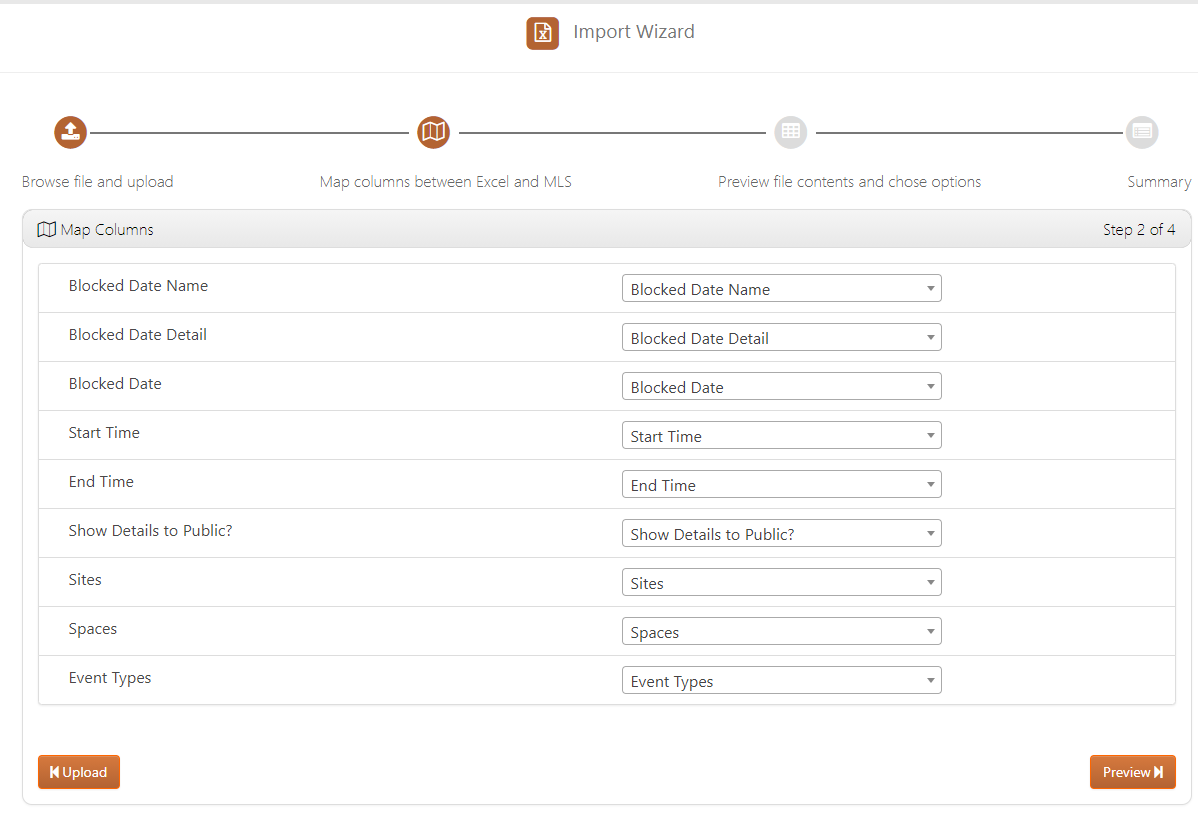1198x813 pixels.
Task: Select 'Preview file contents and chose options' step
Action: pos(849,182)
